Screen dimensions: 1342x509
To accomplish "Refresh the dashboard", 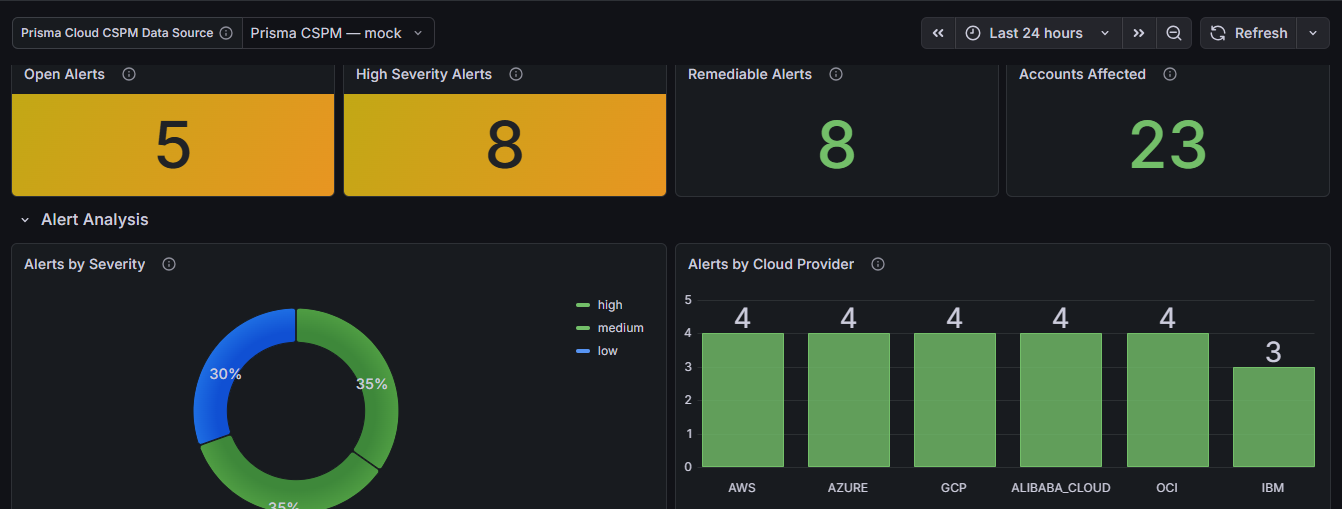I will [1249, 33].
